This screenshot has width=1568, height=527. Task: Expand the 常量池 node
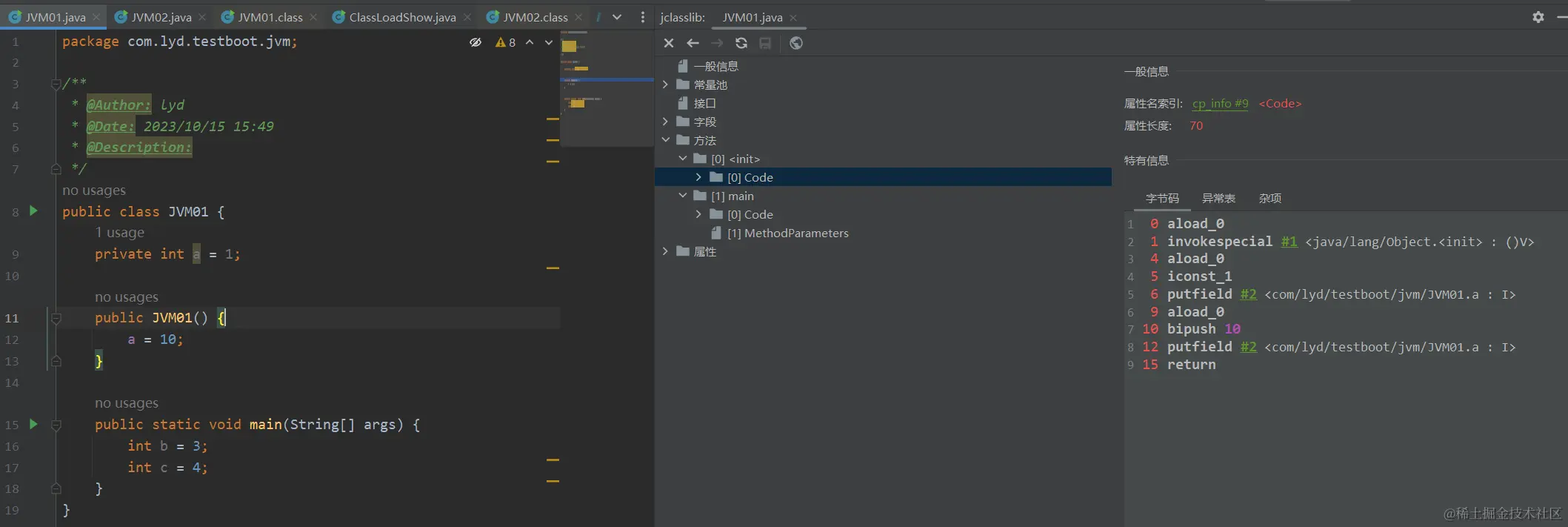(x=665, y=84)
